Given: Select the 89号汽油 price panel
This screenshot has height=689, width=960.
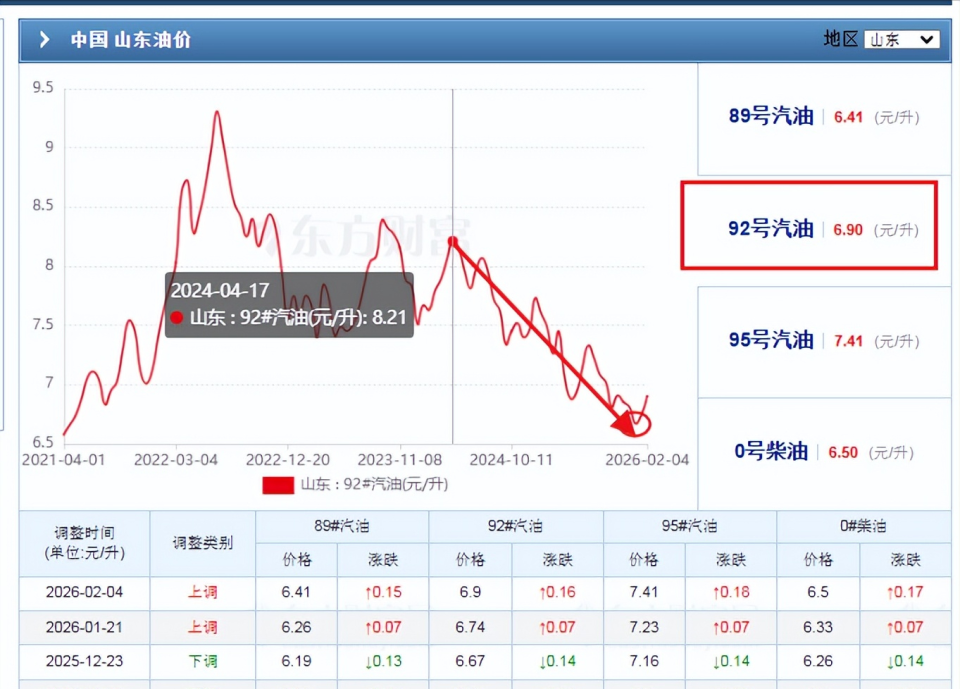Looking at the screenshot, I should pos(824,119).
